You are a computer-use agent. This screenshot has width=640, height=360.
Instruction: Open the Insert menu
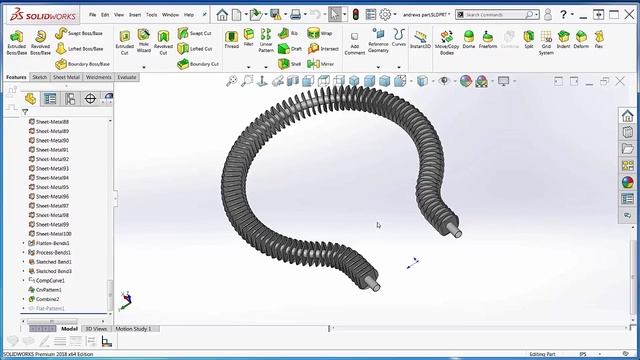pos(135,15)
